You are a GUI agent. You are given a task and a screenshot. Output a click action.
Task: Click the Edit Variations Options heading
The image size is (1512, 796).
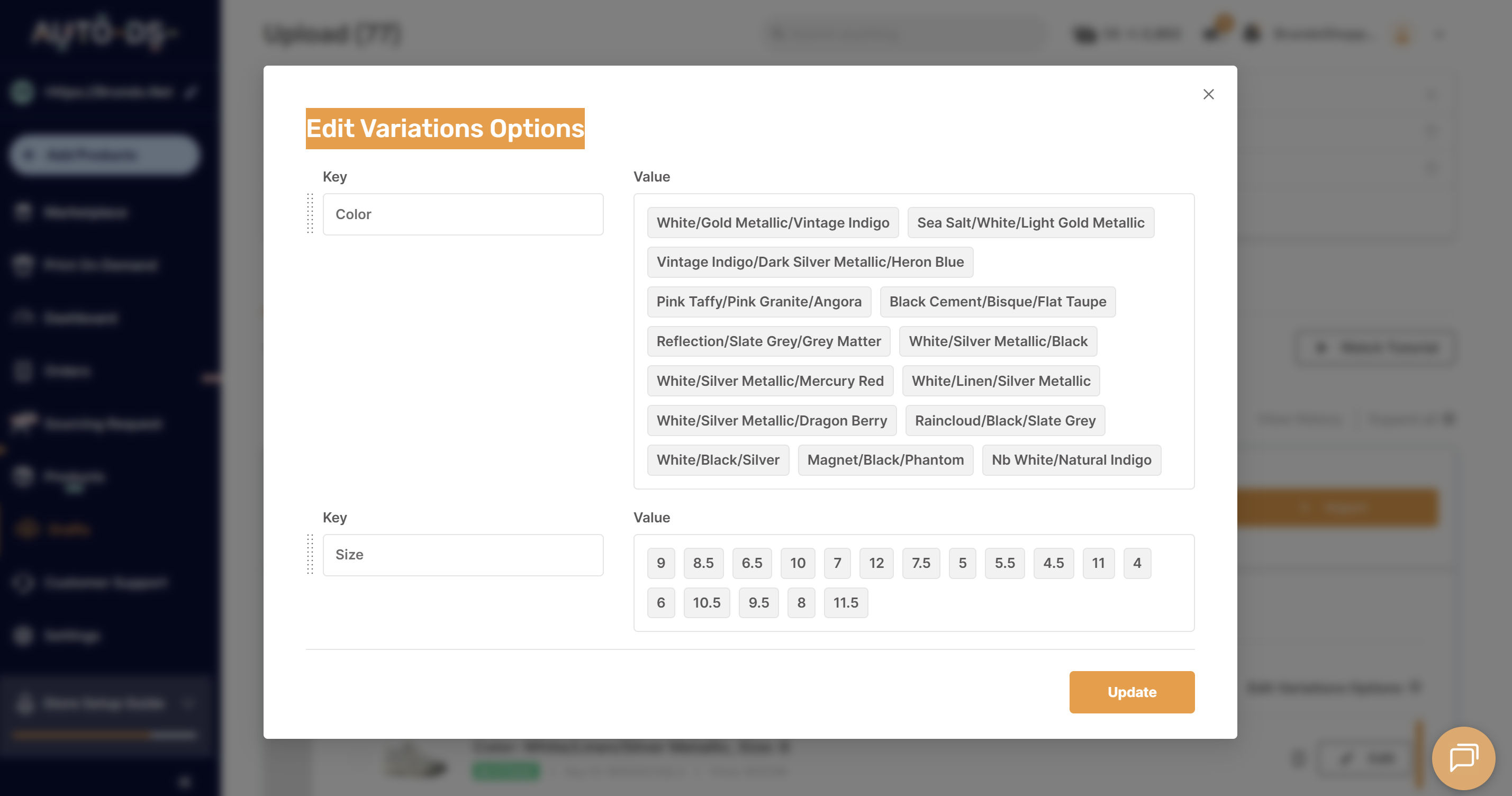[445, 129]
